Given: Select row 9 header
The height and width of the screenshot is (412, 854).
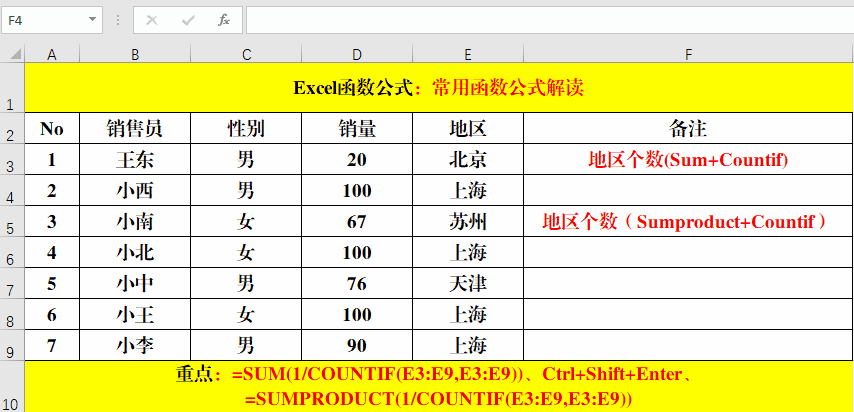Looking at the screenshot, I should pyautogui.click(x=12, y=346).
